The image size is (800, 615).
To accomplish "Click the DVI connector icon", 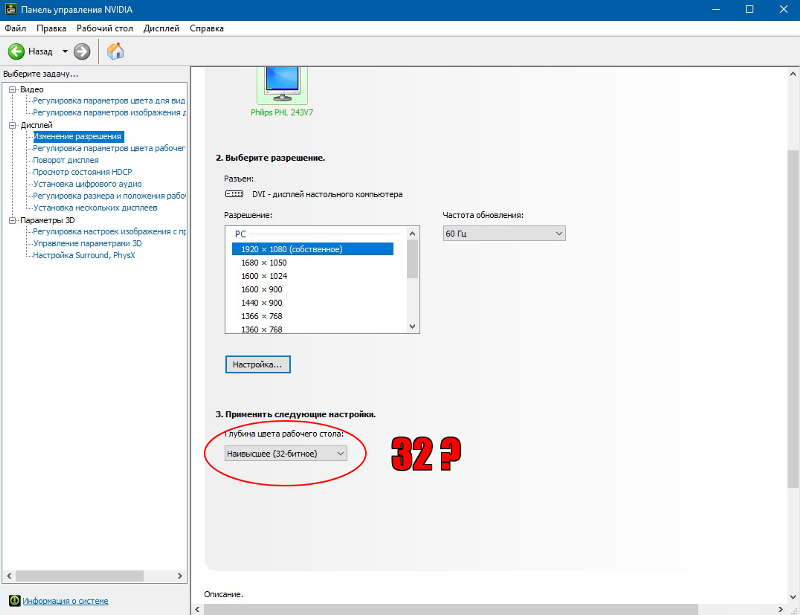I will click(x=234, y=194).
